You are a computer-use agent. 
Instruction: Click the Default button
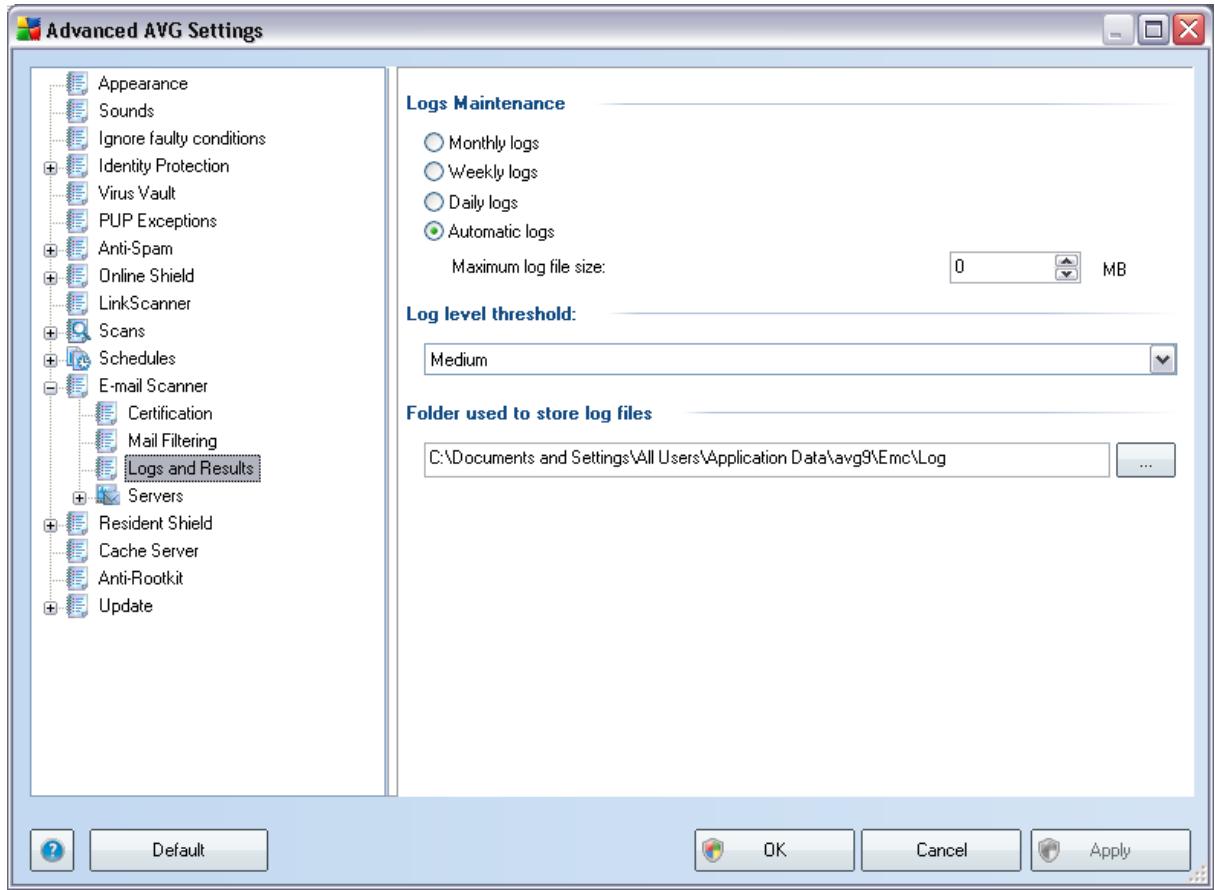pyautogui.click(x=179, y=849)
